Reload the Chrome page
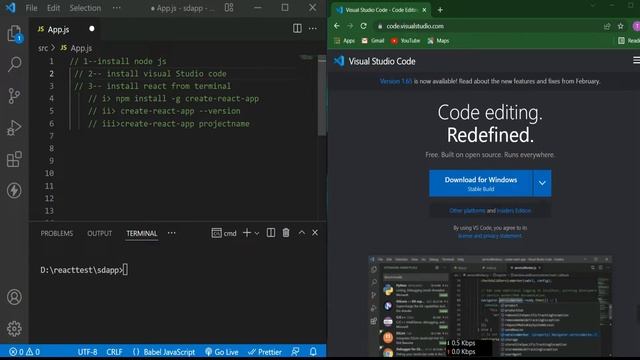640x360 pixels. (364, 26)
